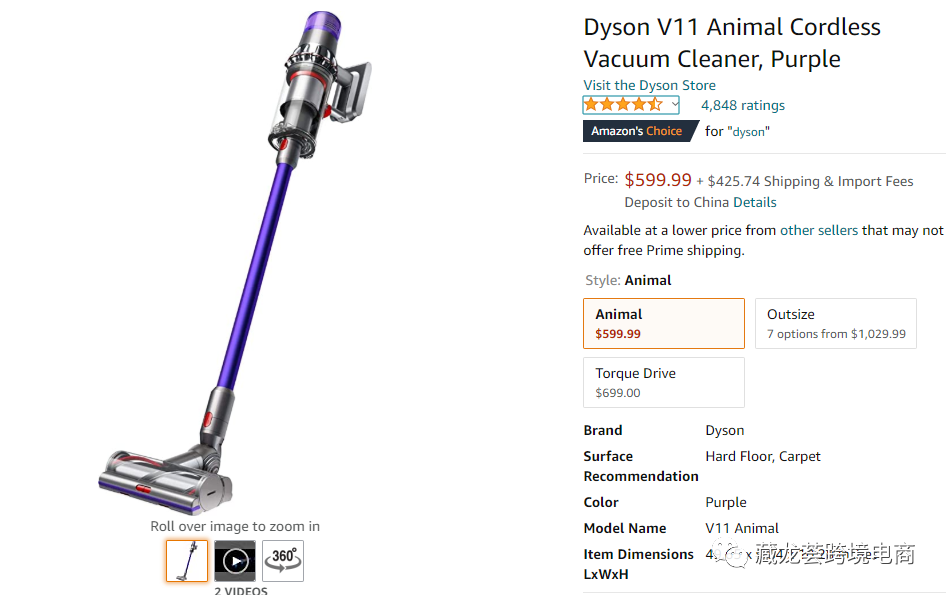Choose the Animal style option

point(664,323)
